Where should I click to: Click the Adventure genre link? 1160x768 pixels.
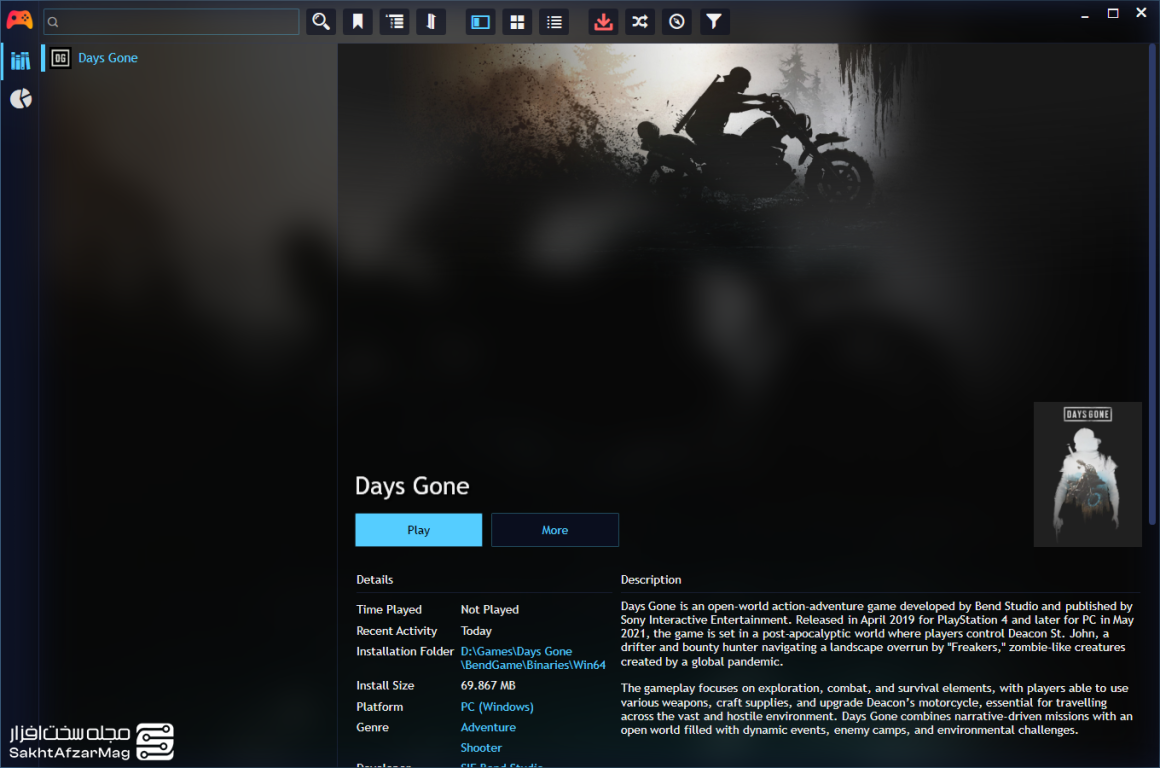(x=488, y=727)
